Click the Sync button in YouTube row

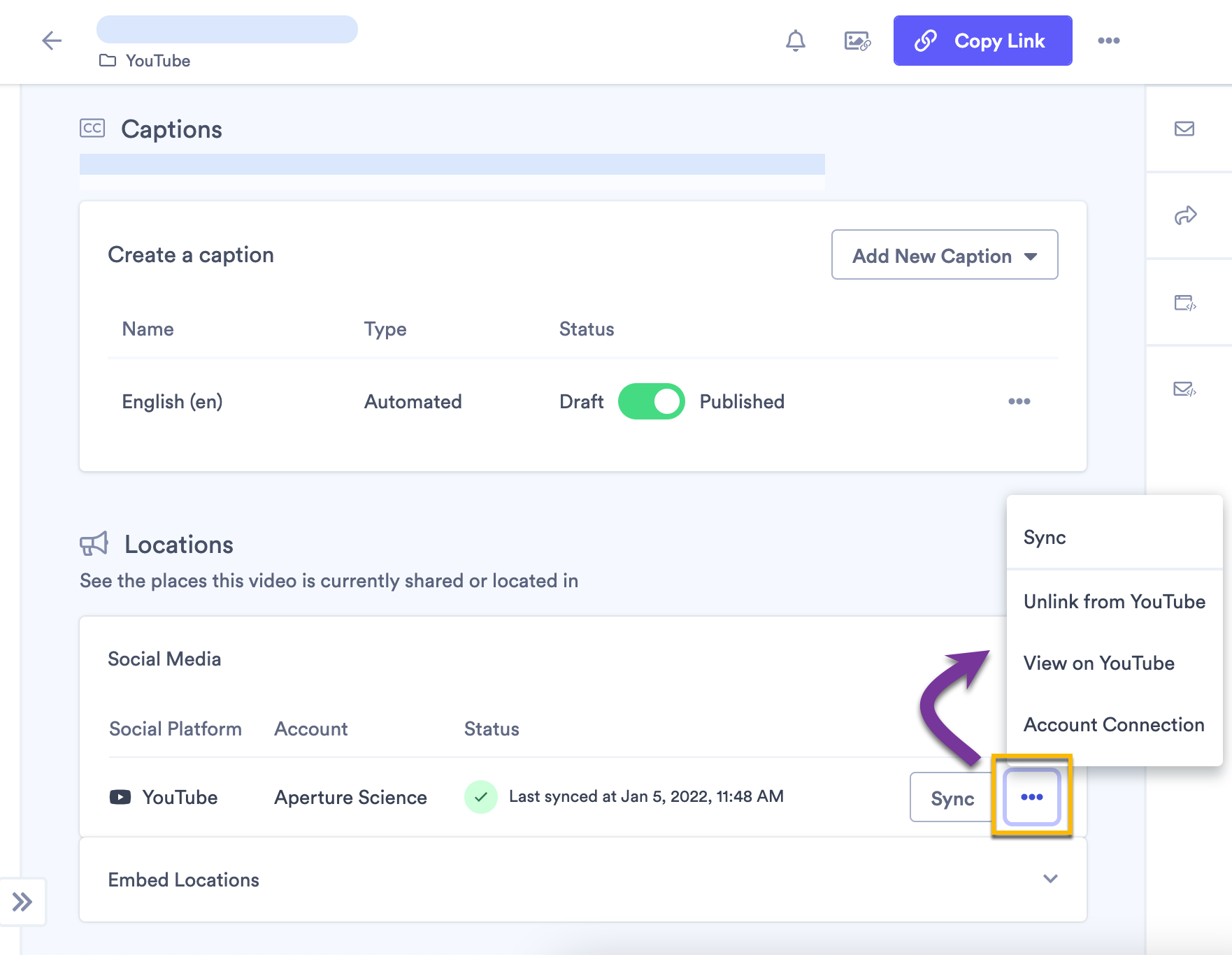pos(952,798)
